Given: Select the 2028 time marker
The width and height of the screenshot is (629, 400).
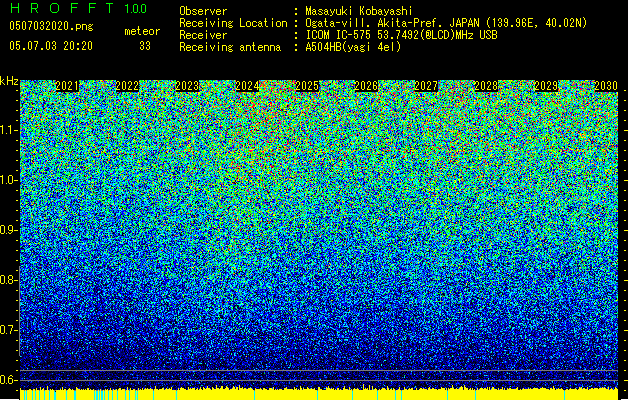Looking at the screenshot, I should pos(486,86).
